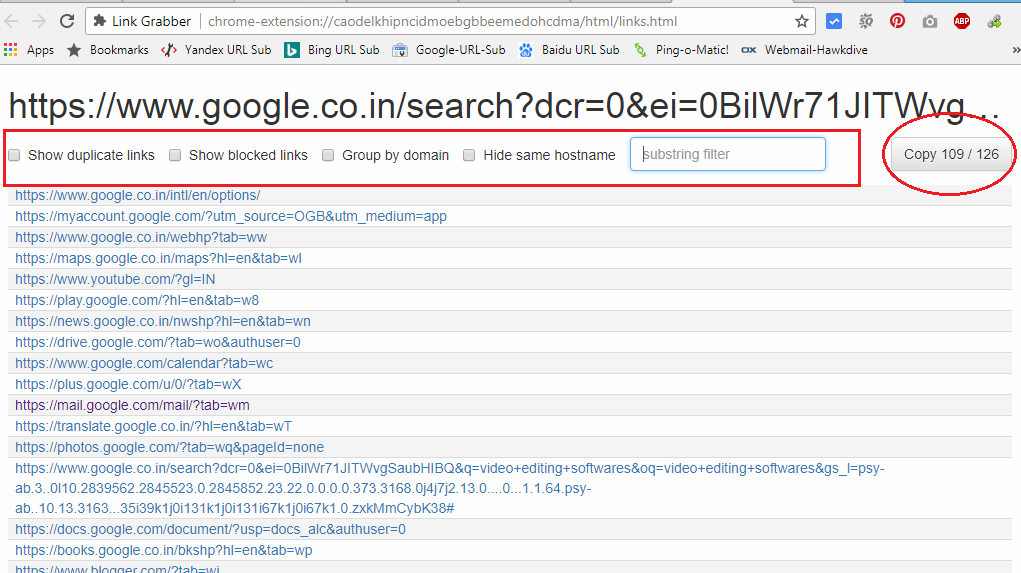Open the www.youtube.com link
This screenshot has width=1021, height=573.
[x=115, y=279]
